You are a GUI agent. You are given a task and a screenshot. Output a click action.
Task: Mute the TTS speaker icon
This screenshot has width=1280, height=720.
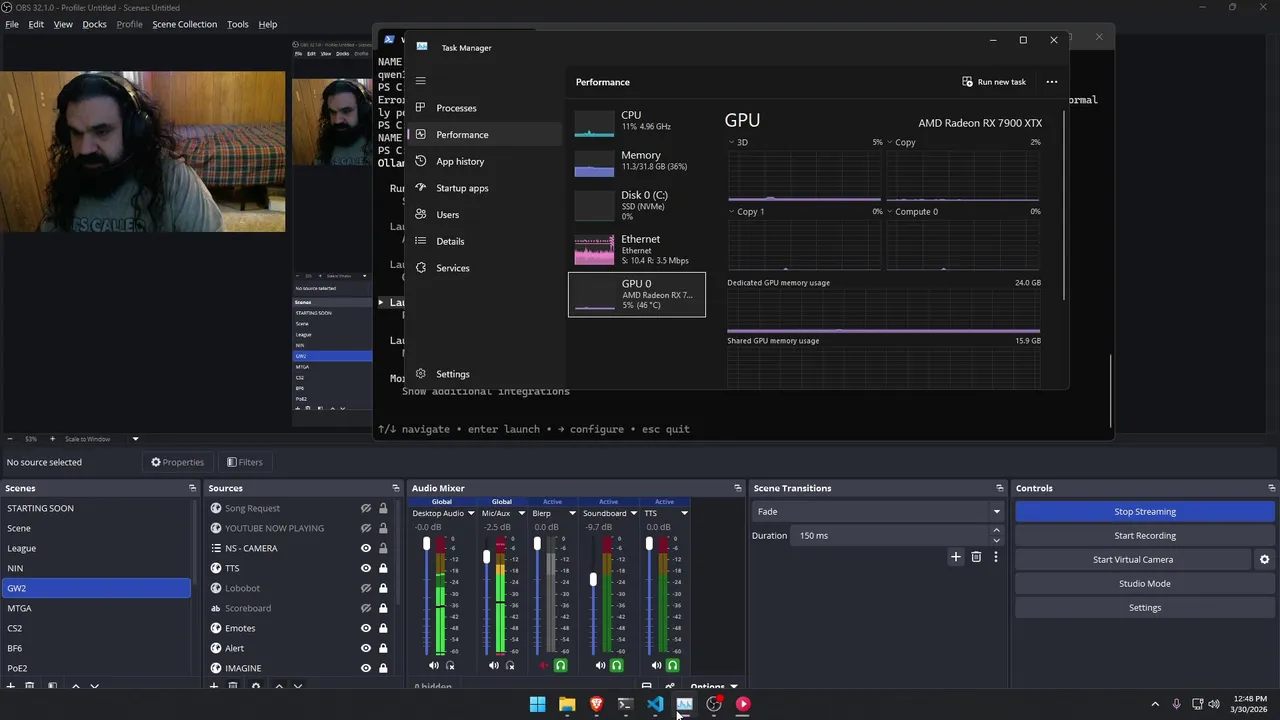pos(656,665)
